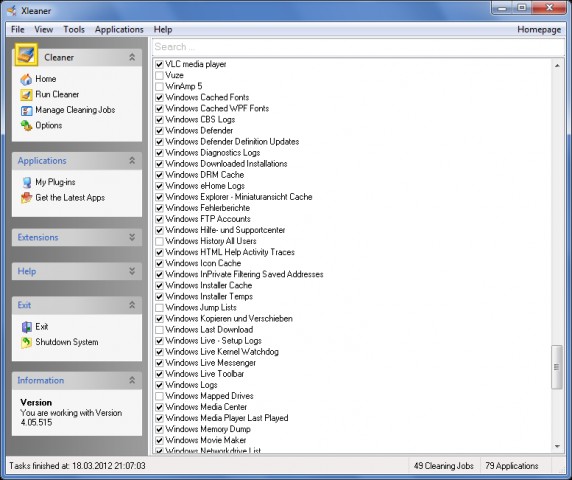Click the Tasks finished timestamp in status bar

(77, 466)
